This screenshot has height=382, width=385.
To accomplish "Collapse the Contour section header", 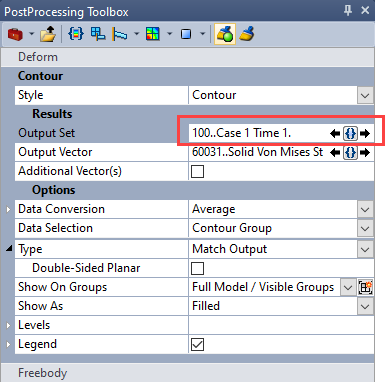I will (188, 76).
